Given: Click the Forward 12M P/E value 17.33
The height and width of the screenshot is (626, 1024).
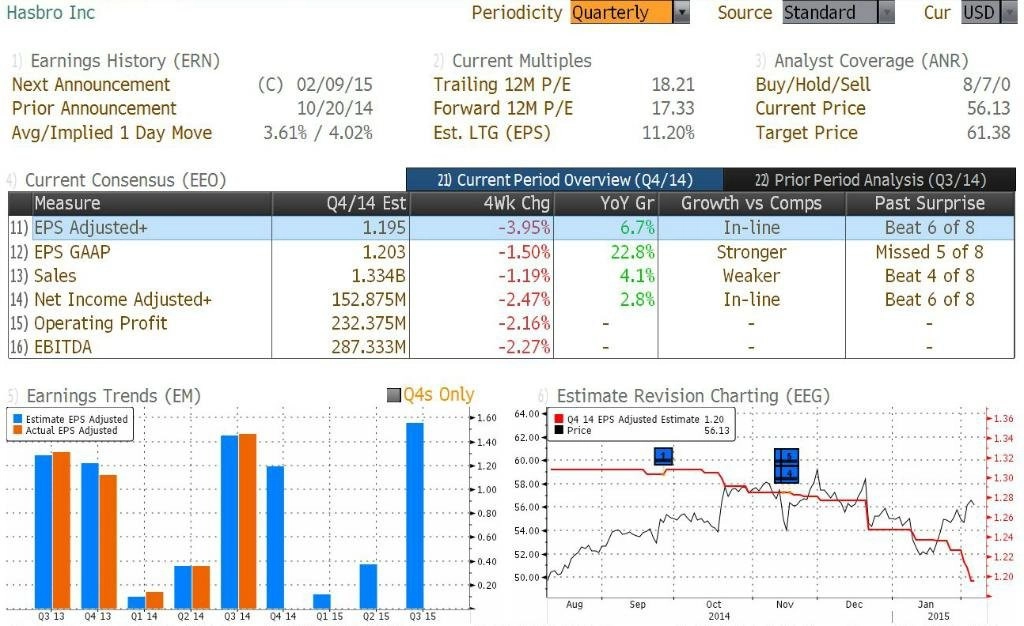Looking at the screenshot, I should click(673, 108).
